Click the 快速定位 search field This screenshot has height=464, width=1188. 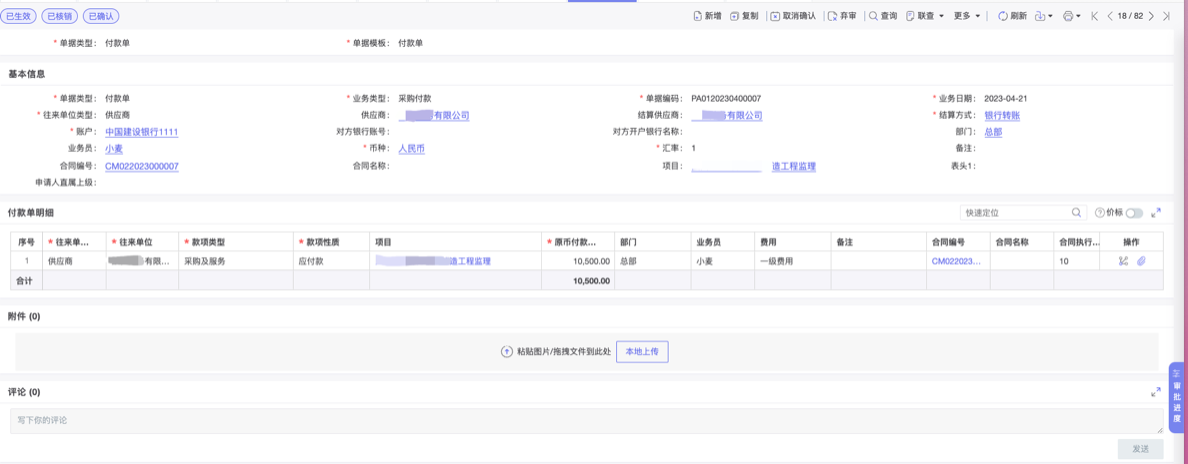[x=1015, y=213]
